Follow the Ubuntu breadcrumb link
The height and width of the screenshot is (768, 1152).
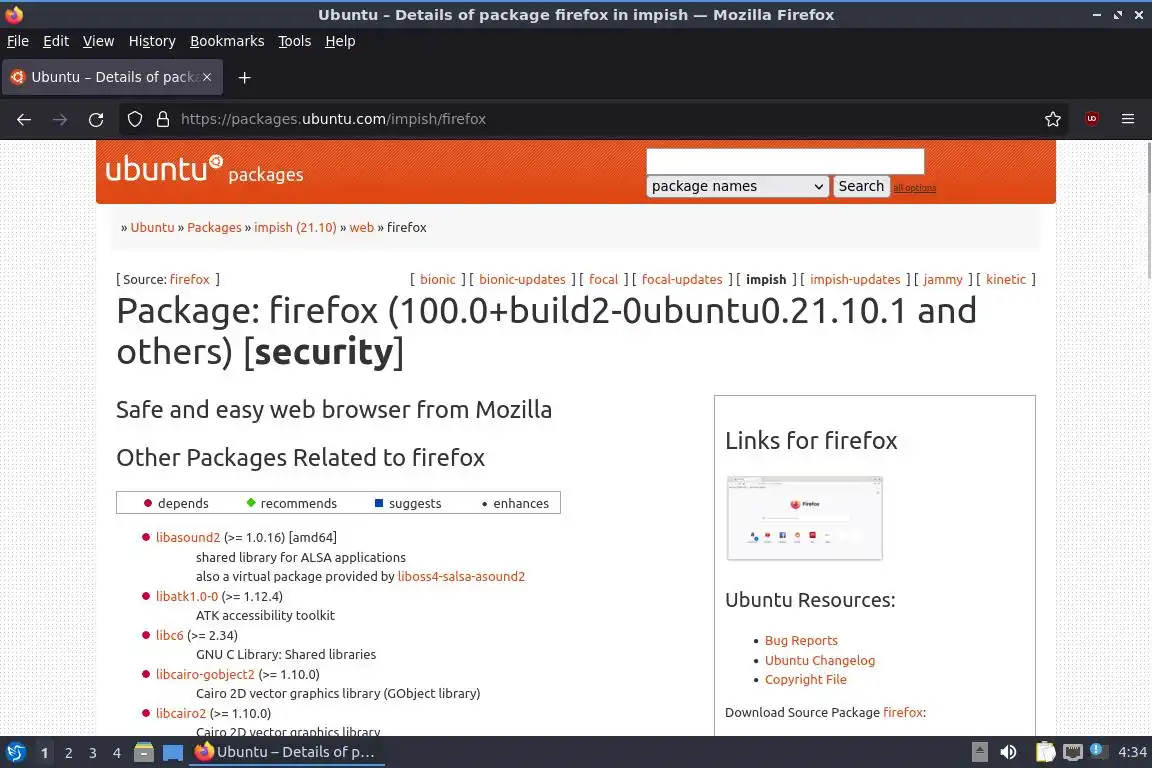[x=152, y=227]
